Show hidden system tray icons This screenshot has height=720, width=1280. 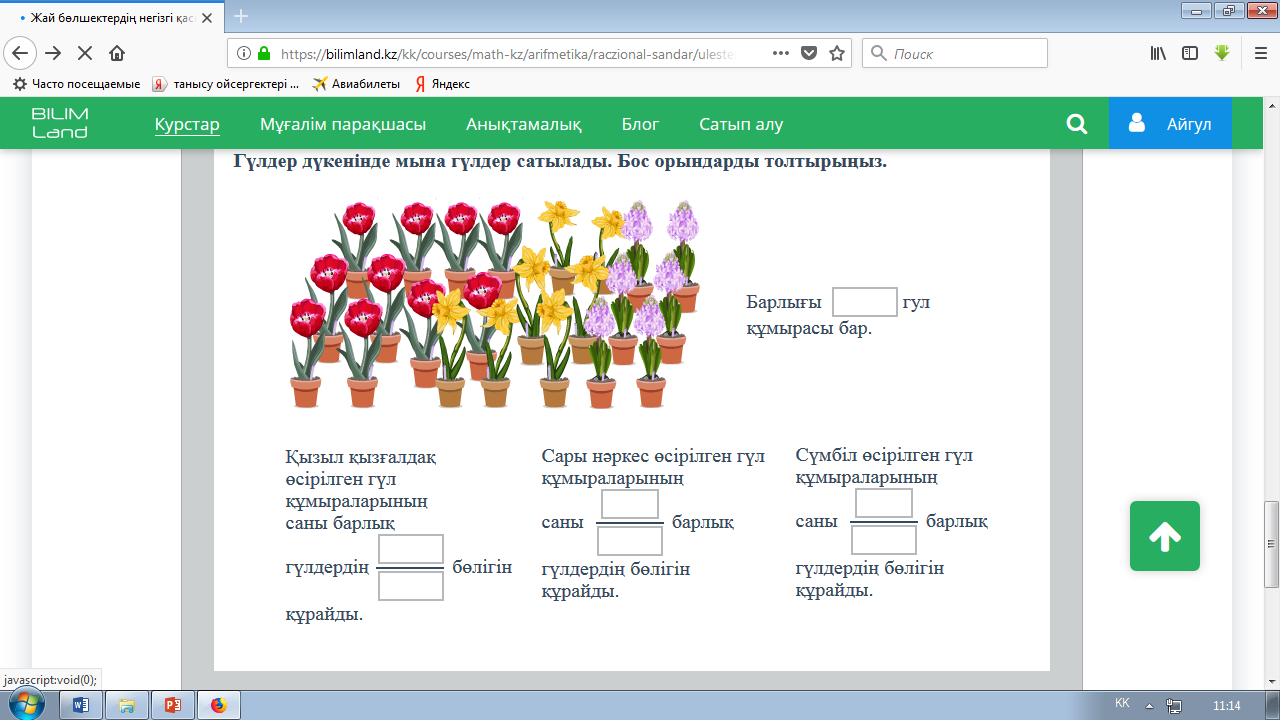point(1150,705)
